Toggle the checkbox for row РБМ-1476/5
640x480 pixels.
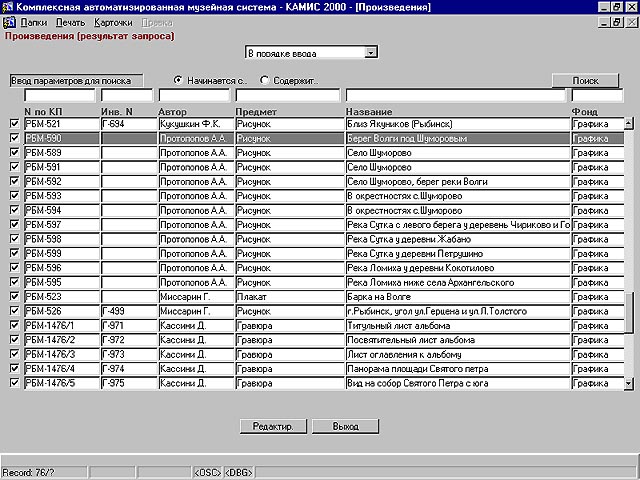coord(15,382)
